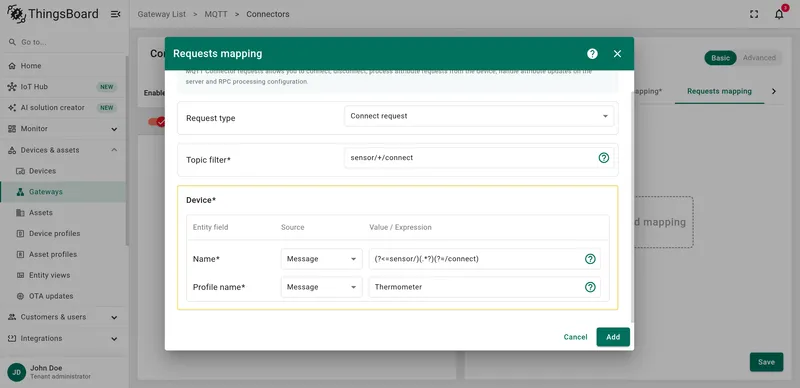The image size is (800, 388).
Task: Click Name expression help icon
Action: [590, 259]
